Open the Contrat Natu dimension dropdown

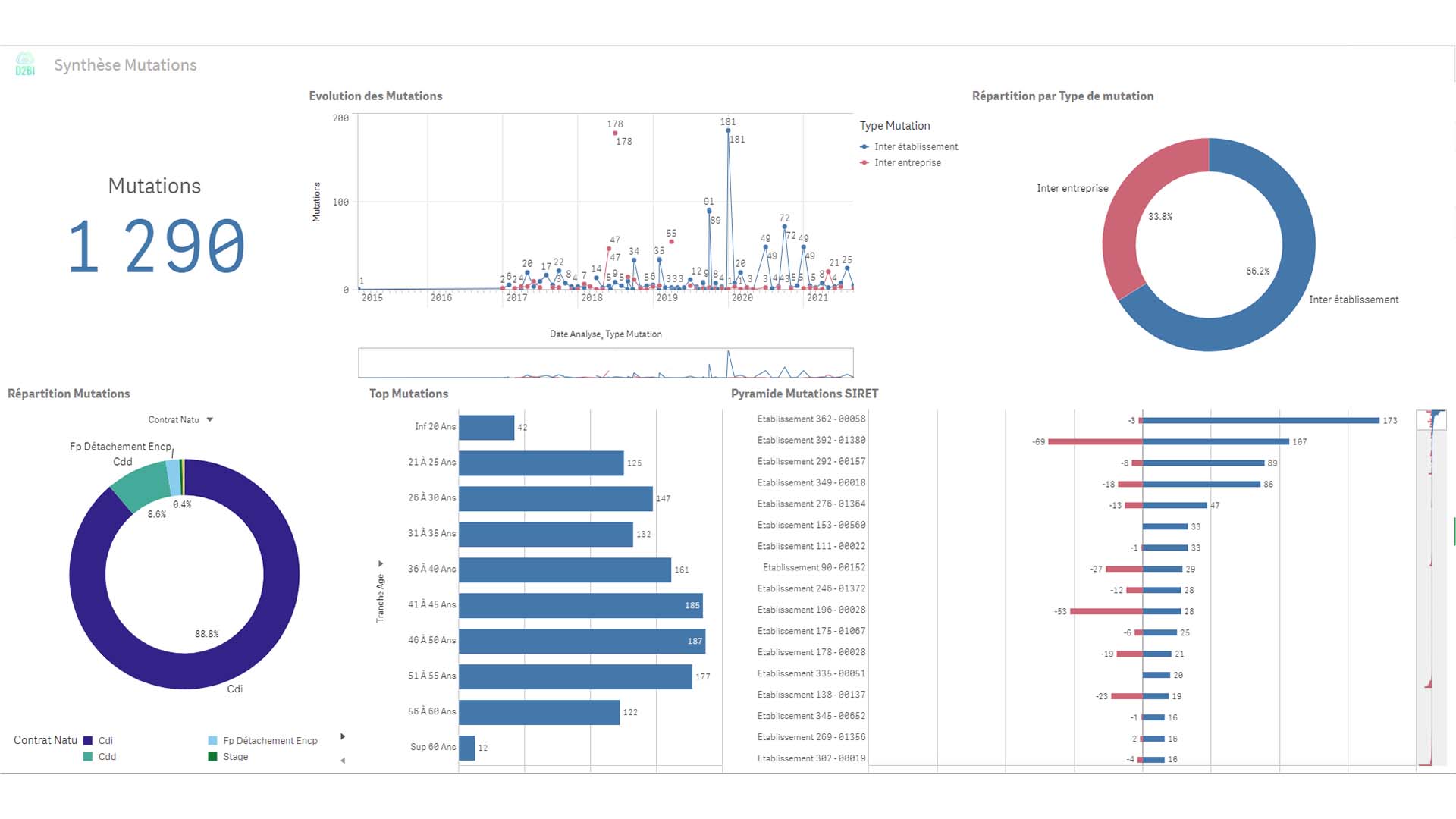point(210,419)
